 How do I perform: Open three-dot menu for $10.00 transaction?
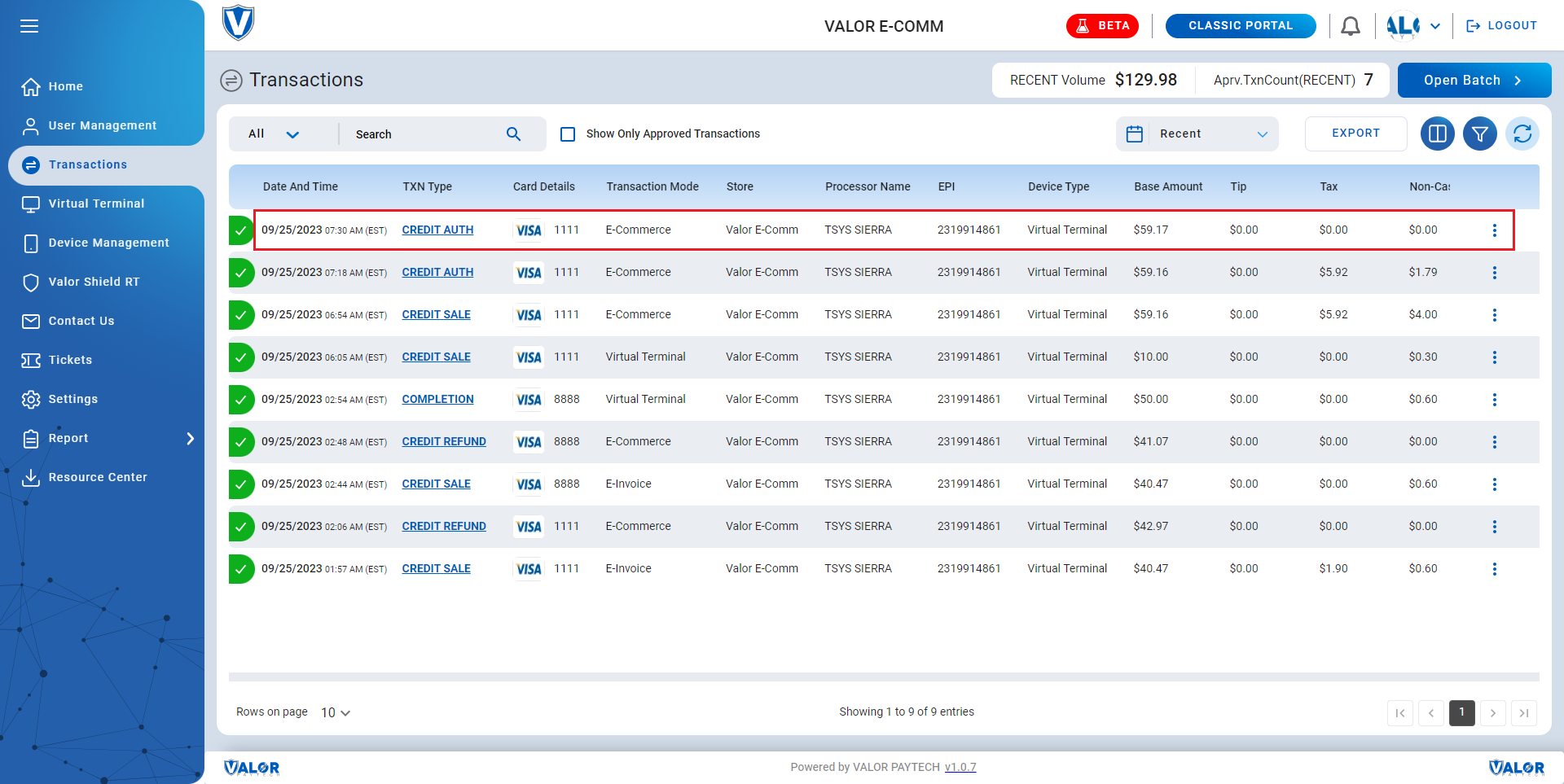point(1494,357)
